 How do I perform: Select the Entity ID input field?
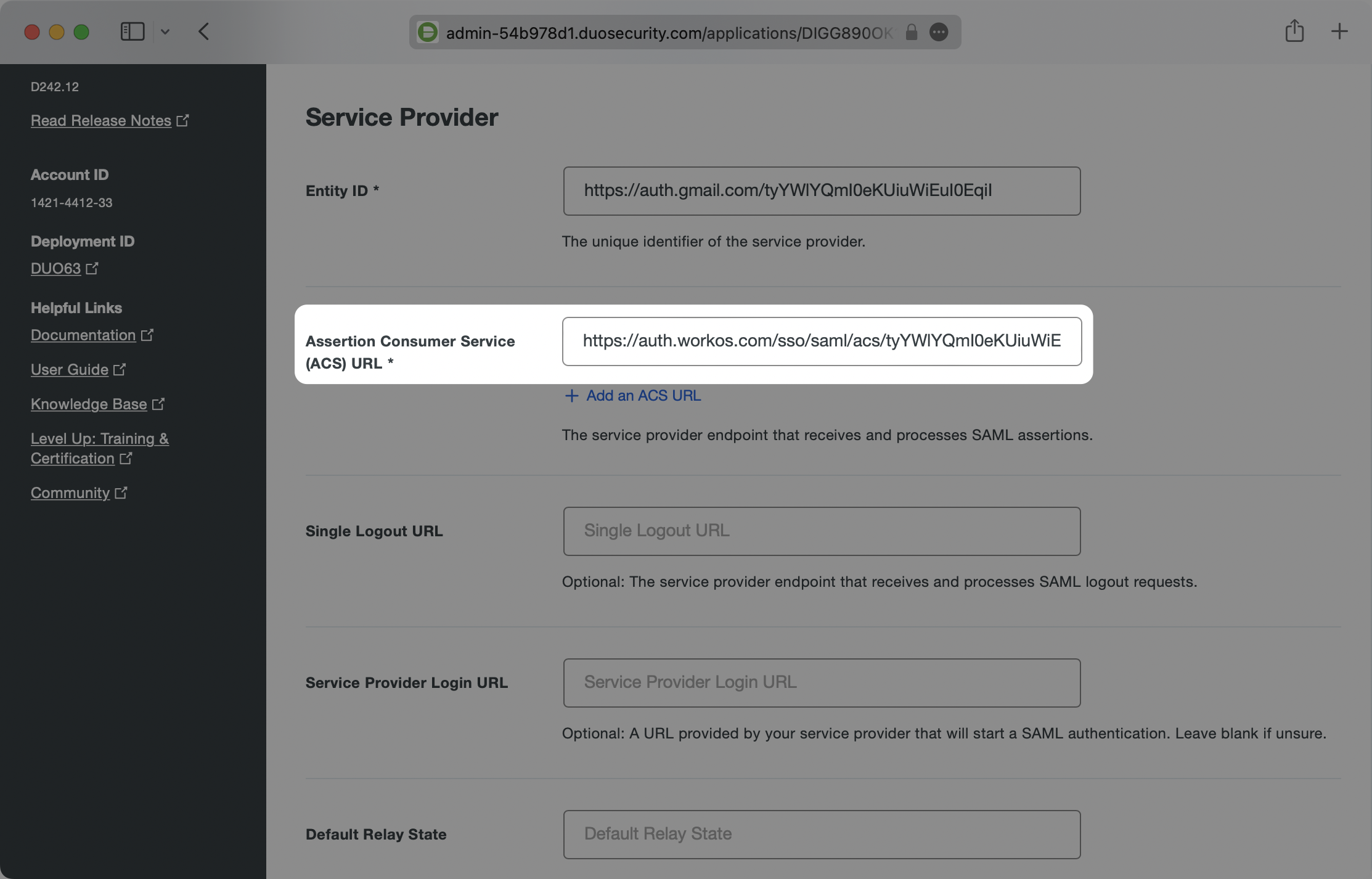(821, 190)
